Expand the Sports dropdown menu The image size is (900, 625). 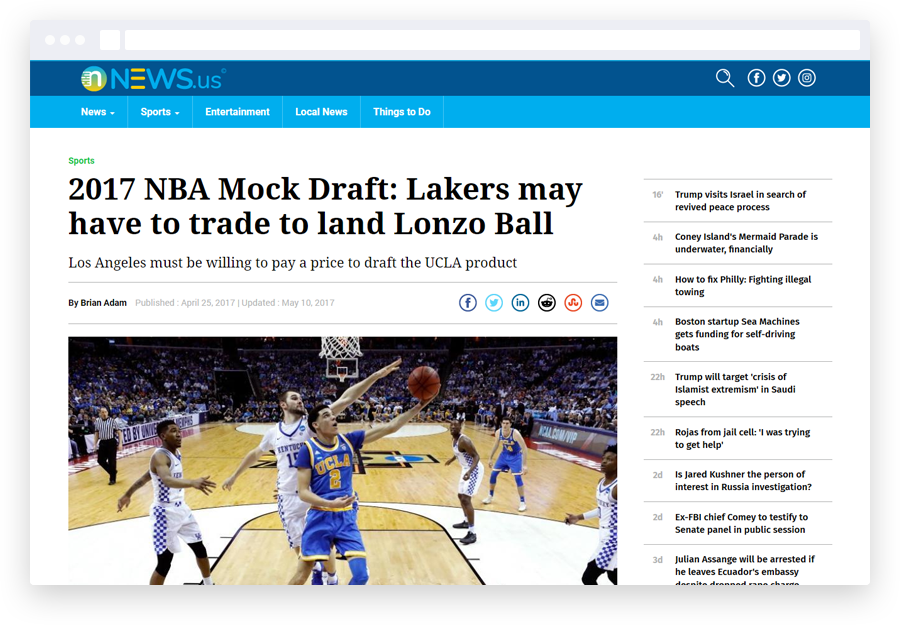pos(160,112)
